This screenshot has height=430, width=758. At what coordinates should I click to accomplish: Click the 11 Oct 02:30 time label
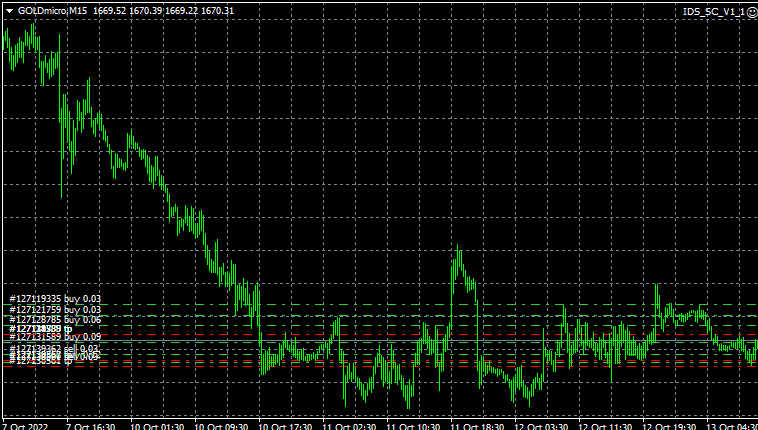tap(348, 425)
